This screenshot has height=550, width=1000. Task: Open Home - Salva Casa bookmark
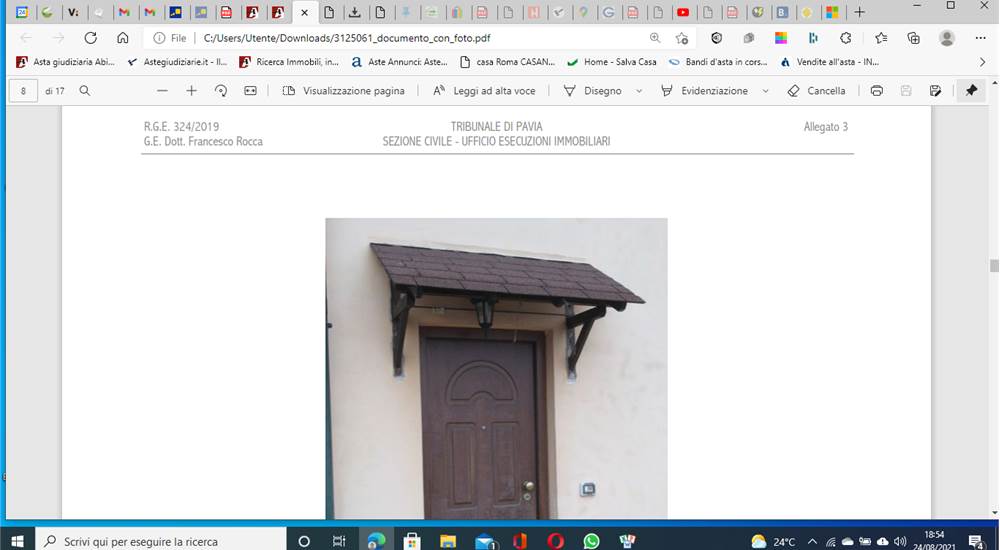(x=612, y=62)
